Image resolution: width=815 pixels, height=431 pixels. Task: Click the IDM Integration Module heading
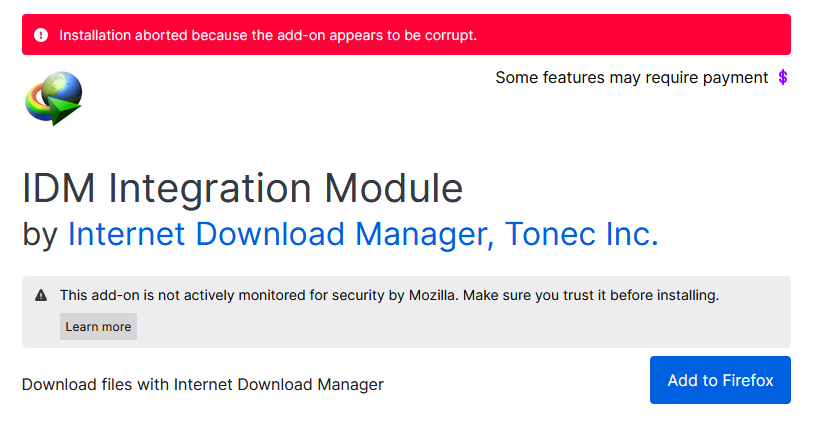click(242, 188)
